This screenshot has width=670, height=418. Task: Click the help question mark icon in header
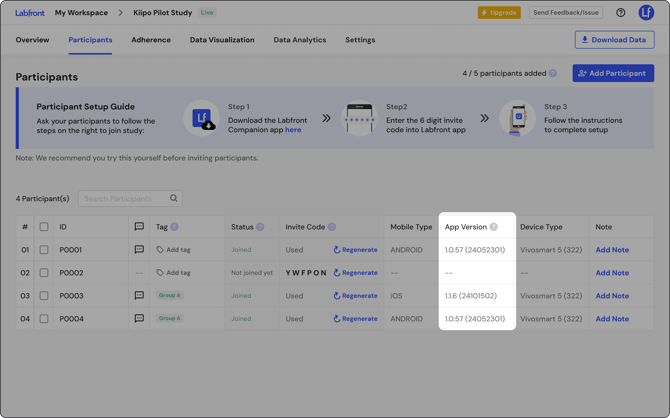coord(620,13)
